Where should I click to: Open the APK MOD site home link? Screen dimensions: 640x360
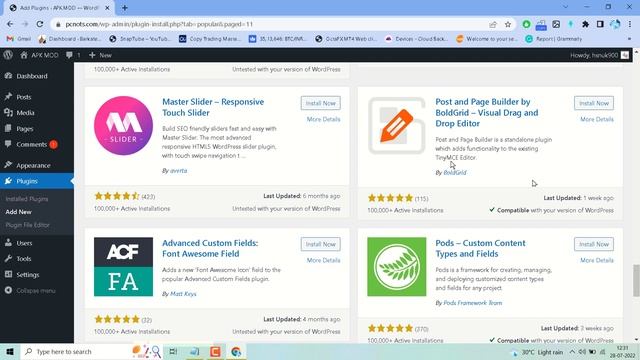tap(39, 55)
